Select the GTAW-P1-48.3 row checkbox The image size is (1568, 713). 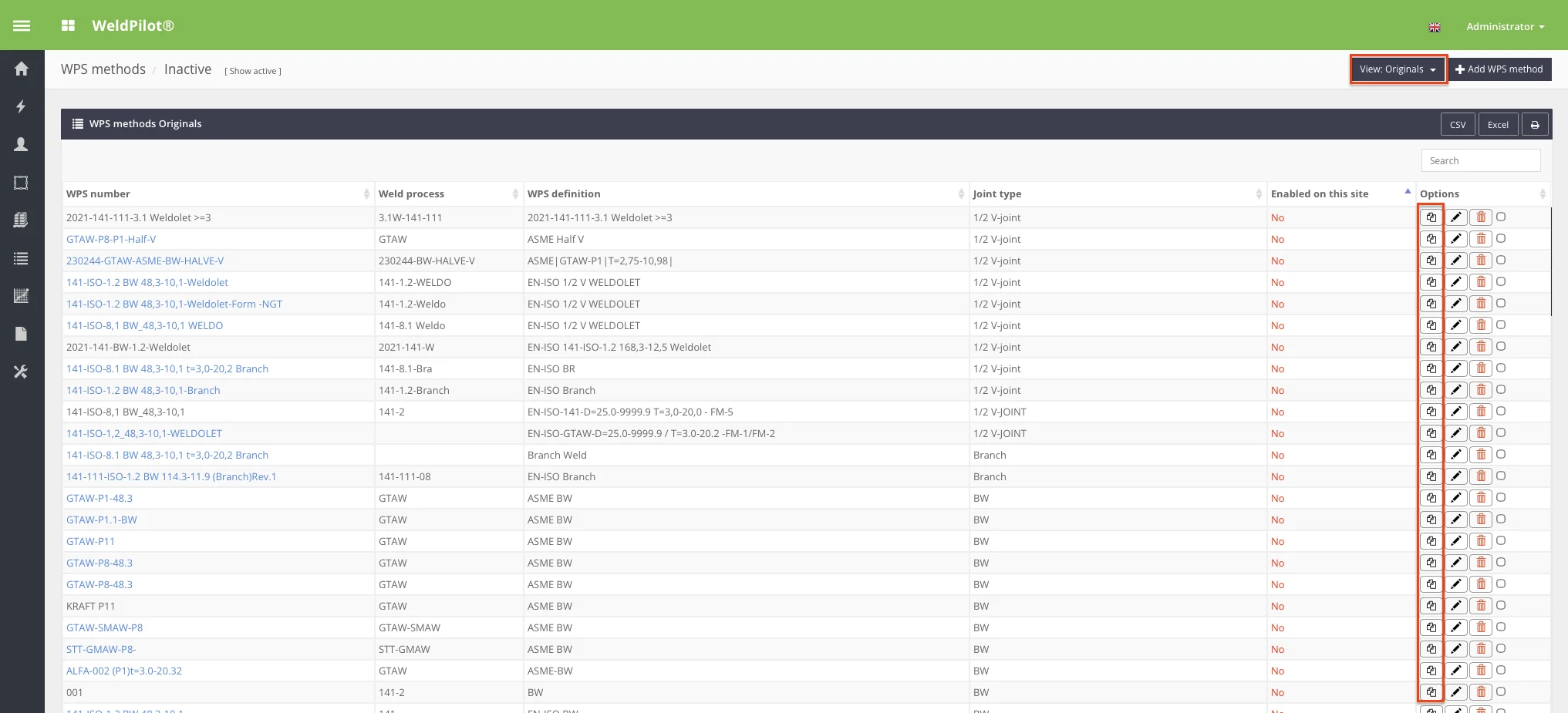(1501, 497)
